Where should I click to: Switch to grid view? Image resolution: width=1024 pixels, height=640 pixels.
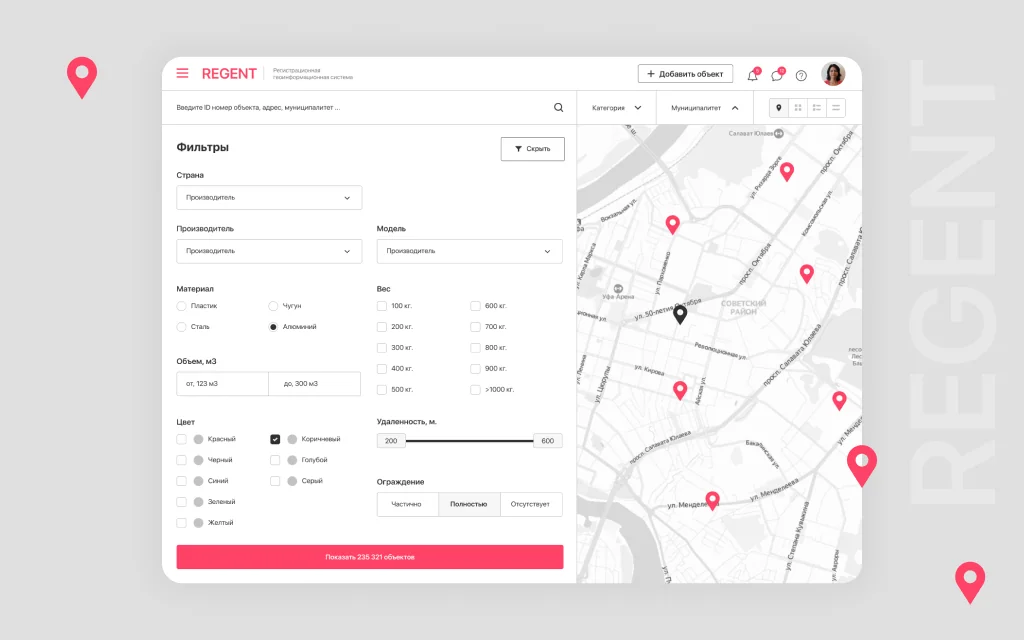click(798, 108)
